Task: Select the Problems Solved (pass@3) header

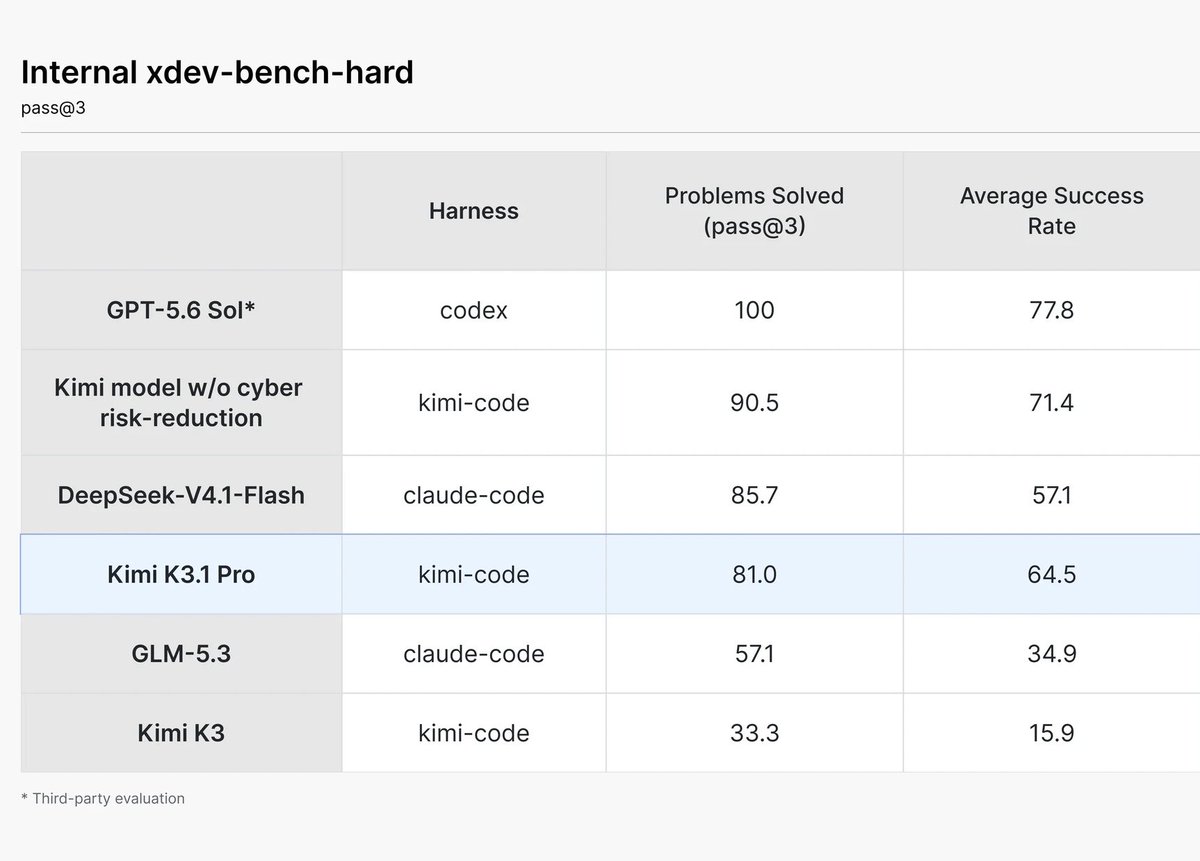Action: [754, 211]
